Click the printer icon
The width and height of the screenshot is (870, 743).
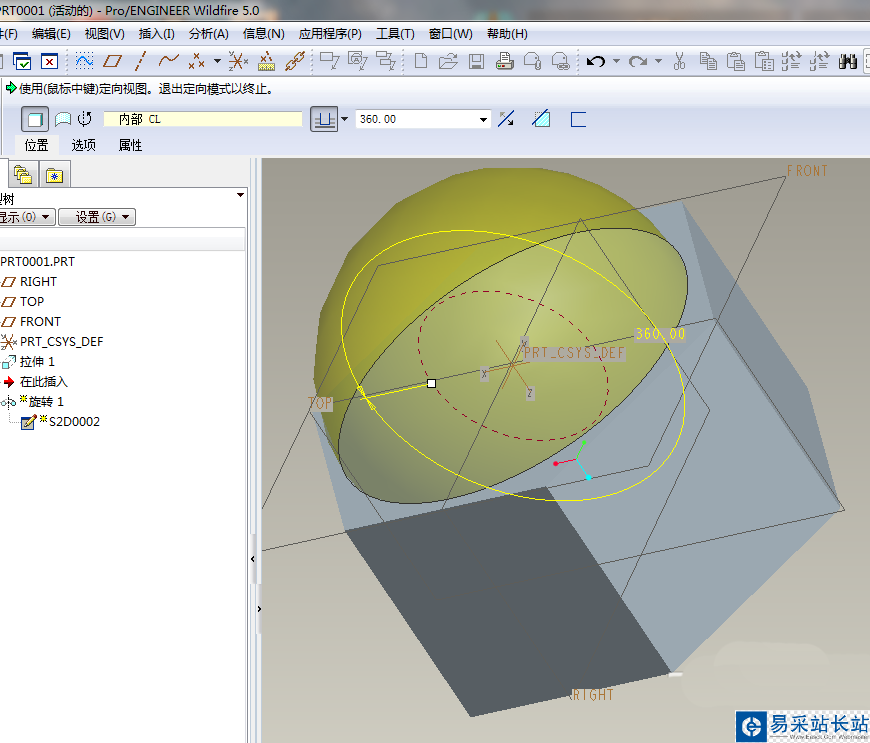(x=504, y=60)
